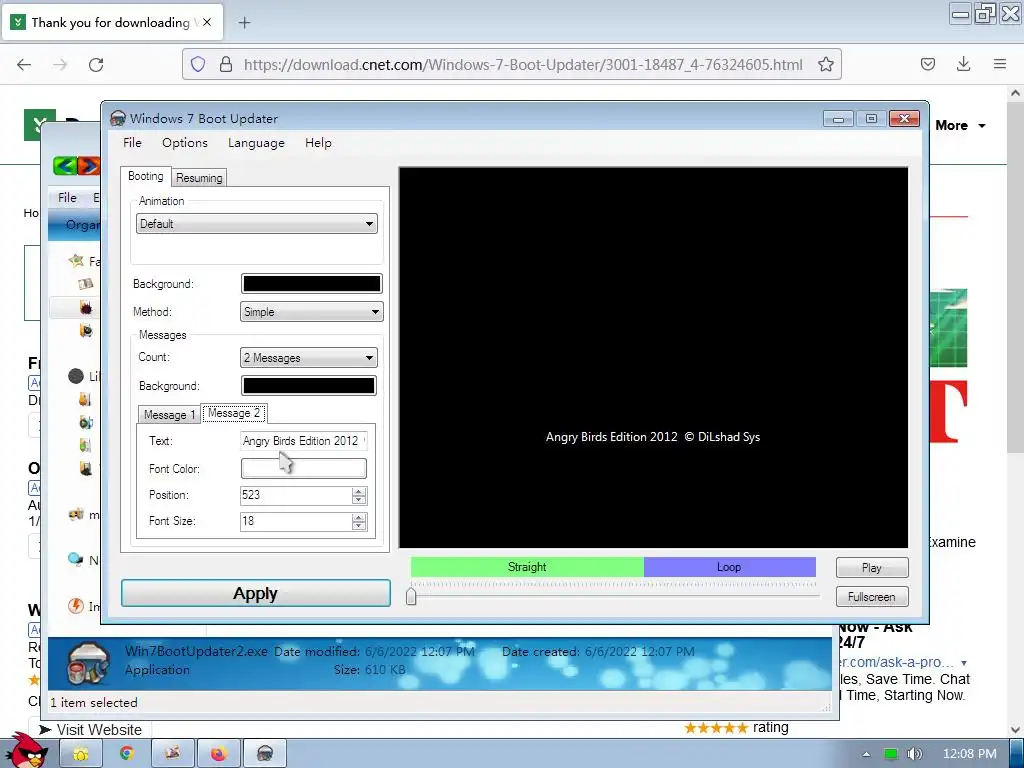Open the Font Color swatch
Screen dimensions: 1024x768
click(x=304, y=468)
